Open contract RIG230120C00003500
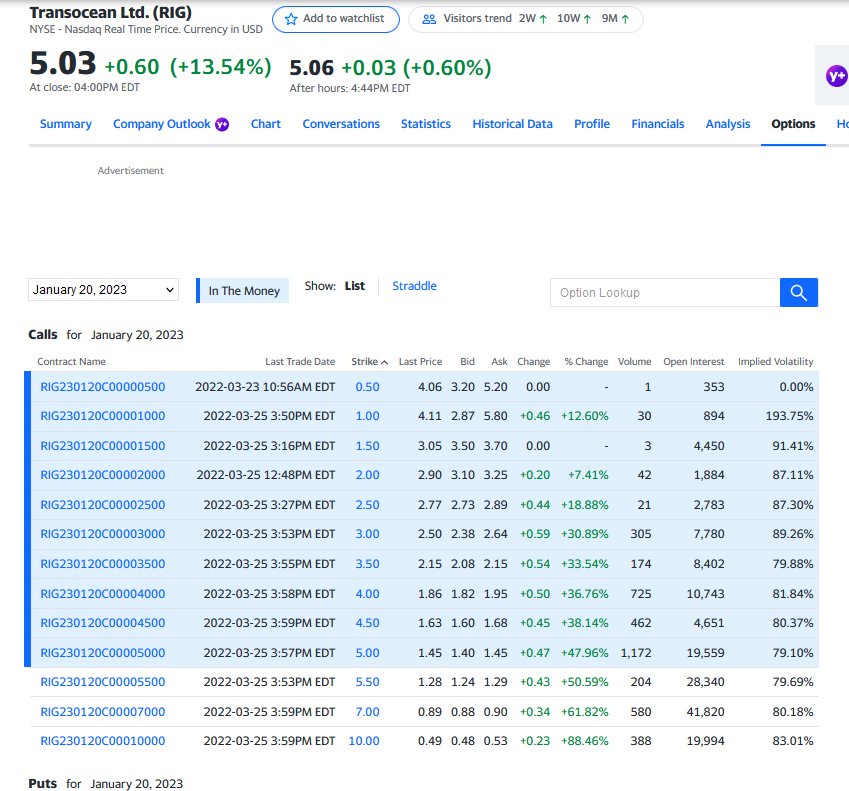Screen dimensions: 849x791 (x=103, y=564)
